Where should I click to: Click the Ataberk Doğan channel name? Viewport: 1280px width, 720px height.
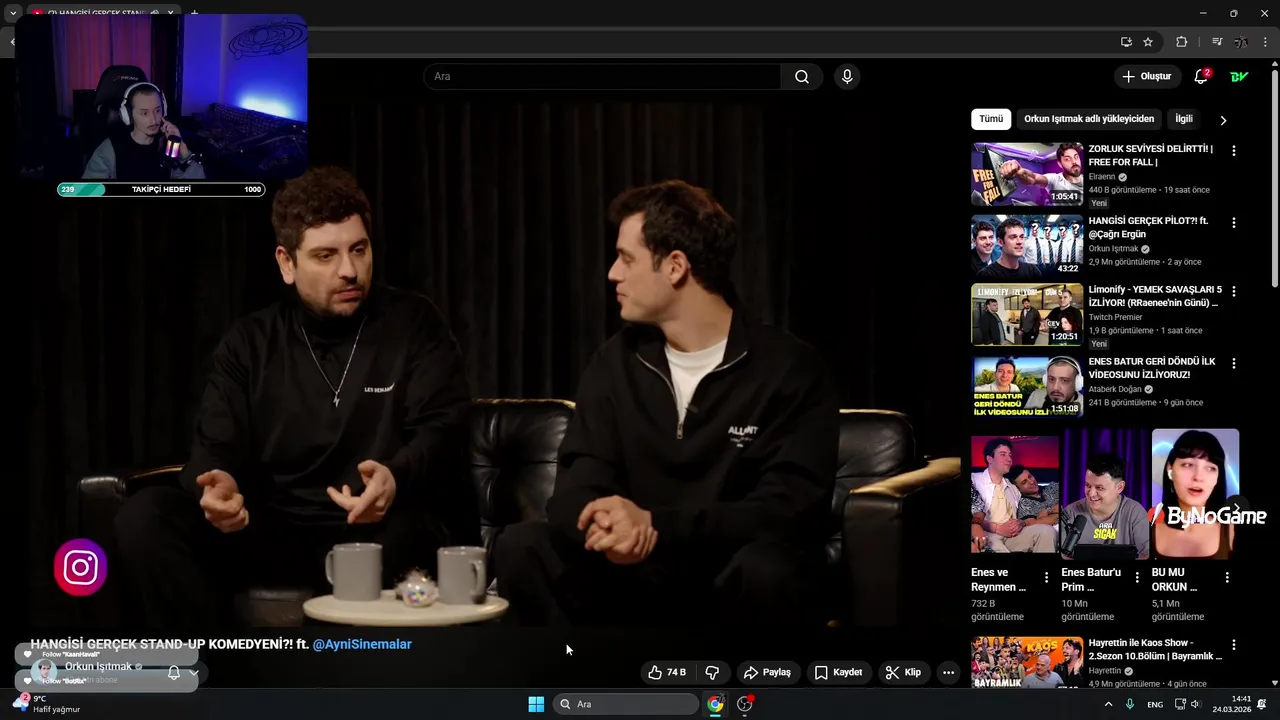(1116, 389)
